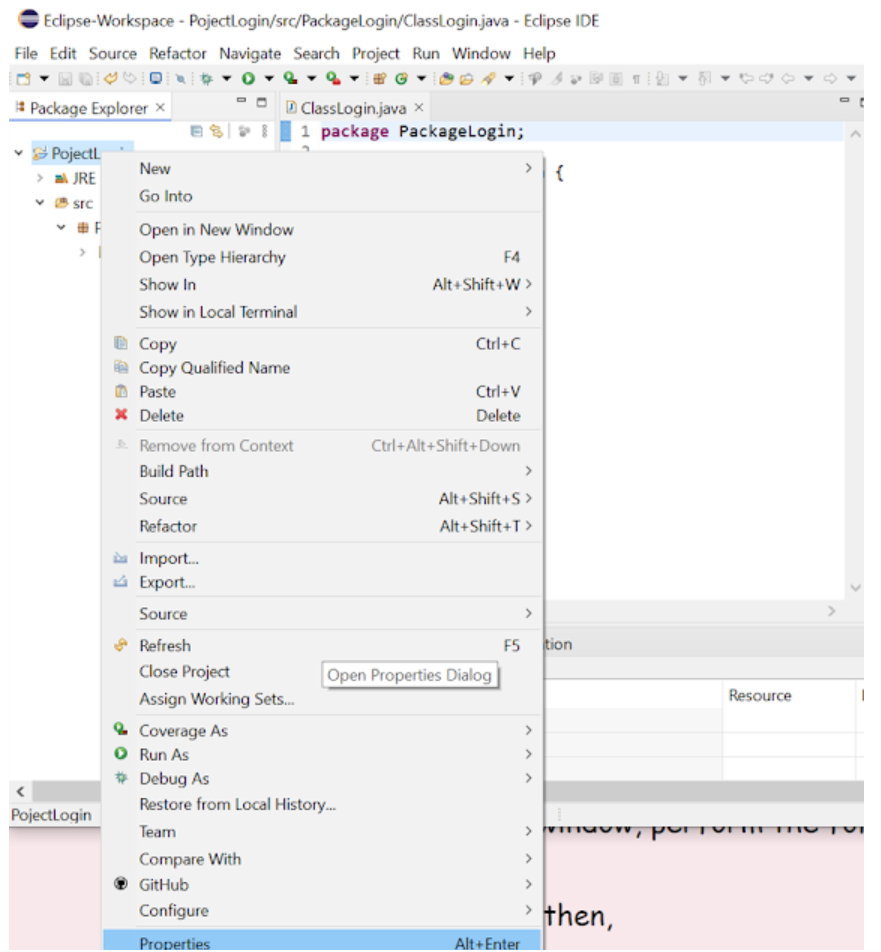This screenshot has width=881, height=952.
Task: Choose Copy Qualified Name
Action: point(322,368)
